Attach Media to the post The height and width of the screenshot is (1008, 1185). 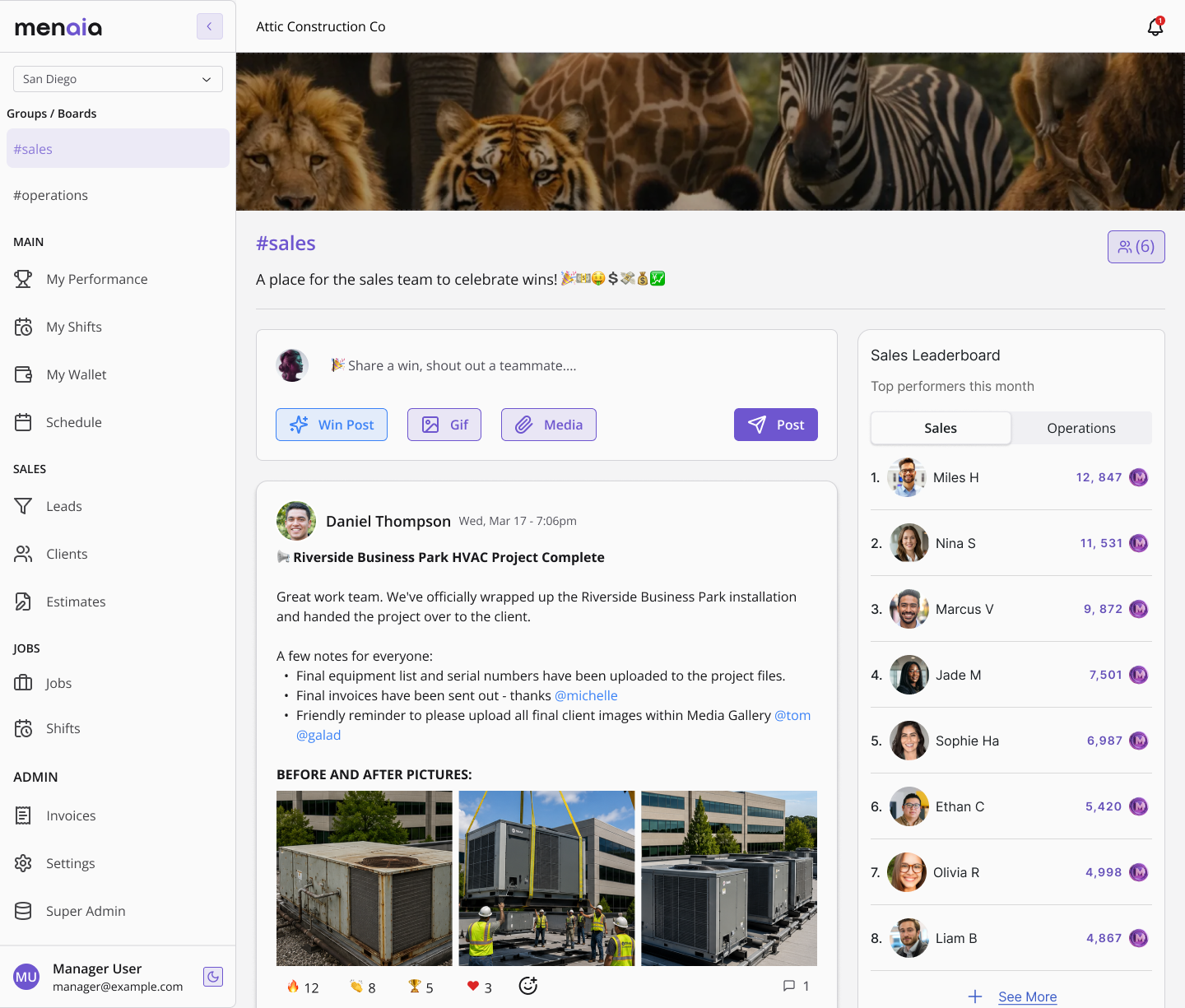(x=549, y=425)
